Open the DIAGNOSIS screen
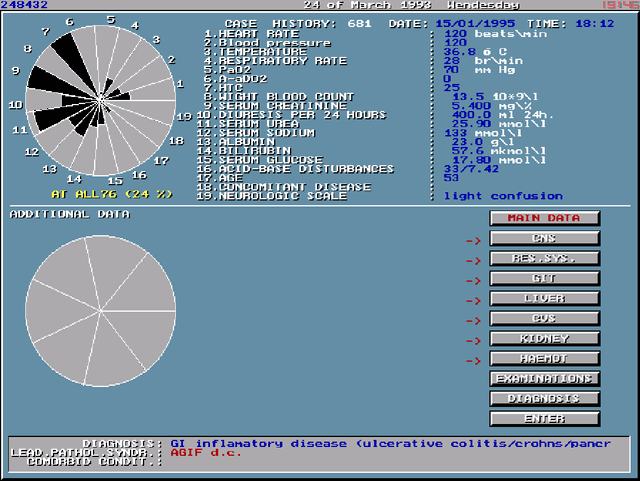This screenshot has height=481, width=640. coord(544,398)
